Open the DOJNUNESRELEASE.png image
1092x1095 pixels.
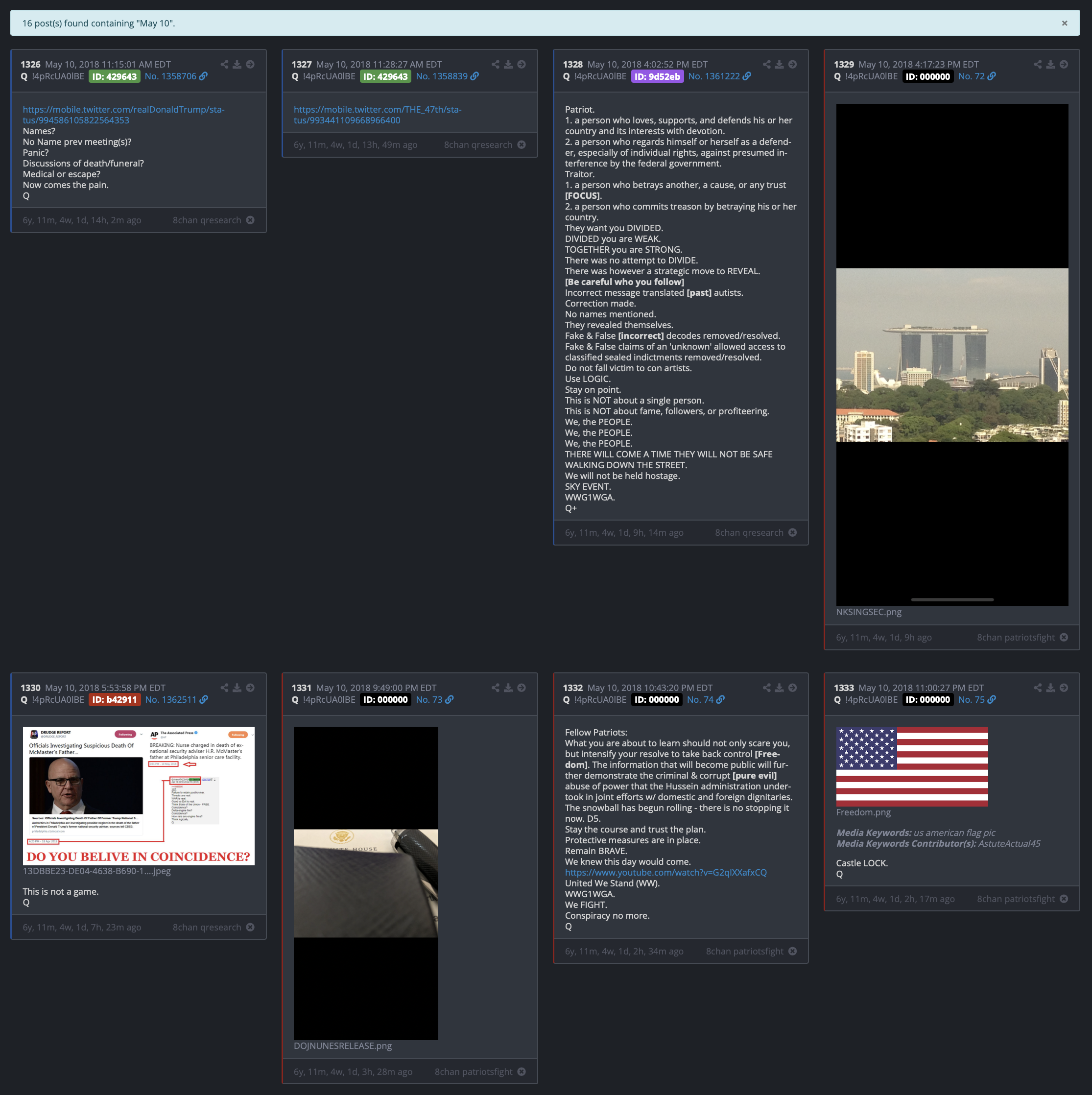pyautogui.click(x=365, y=883)
